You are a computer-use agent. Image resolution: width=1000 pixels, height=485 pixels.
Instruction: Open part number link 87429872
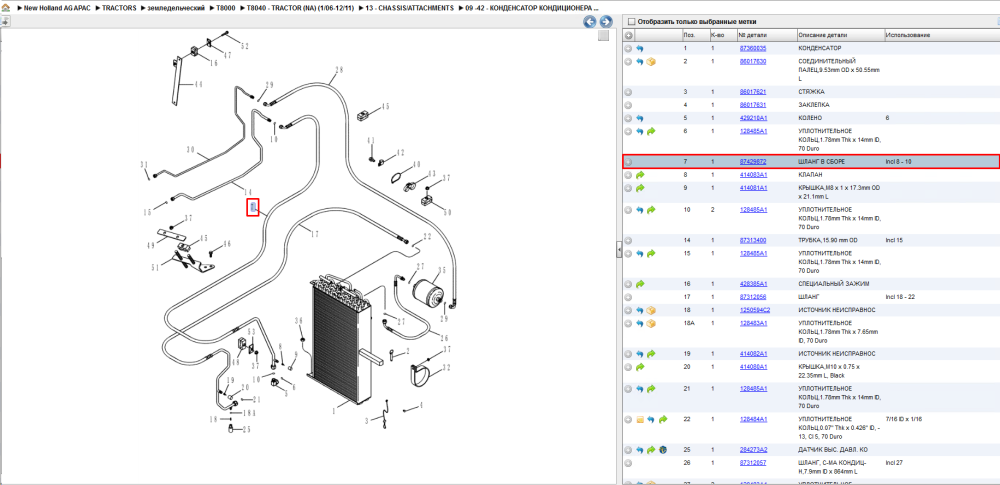click(x=753, y=162)
